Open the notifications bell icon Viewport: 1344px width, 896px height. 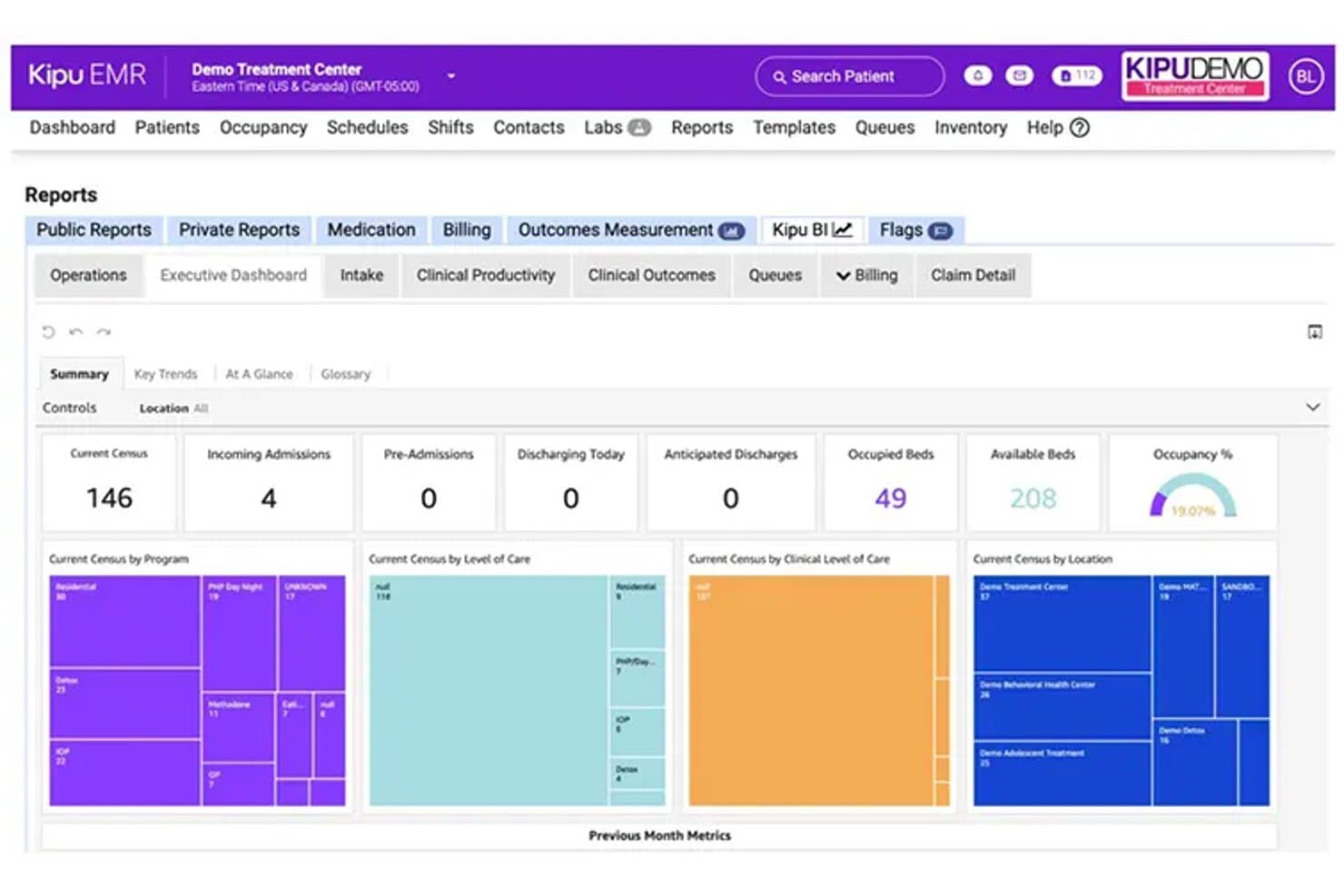(977, 76)
